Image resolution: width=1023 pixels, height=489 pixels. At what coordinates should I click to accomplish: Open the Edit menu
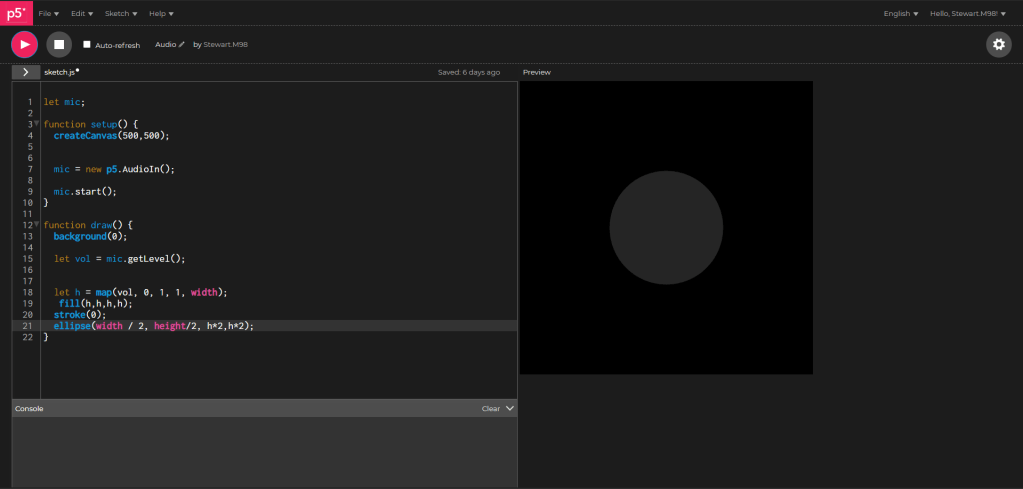point(82,14)
